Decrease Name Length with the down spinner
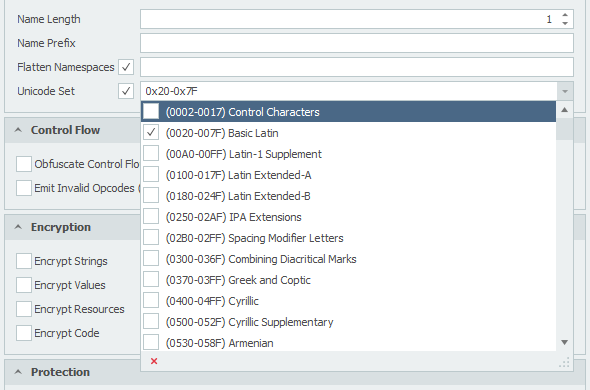The height and width of the screenshot is (390, 590). coord(565,23)
